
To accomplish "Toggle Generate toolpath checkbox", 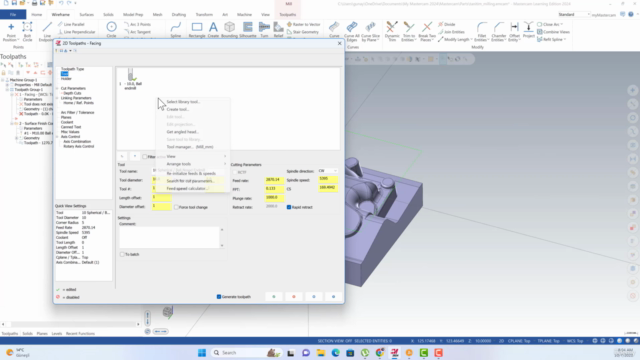I will [219, 297].
